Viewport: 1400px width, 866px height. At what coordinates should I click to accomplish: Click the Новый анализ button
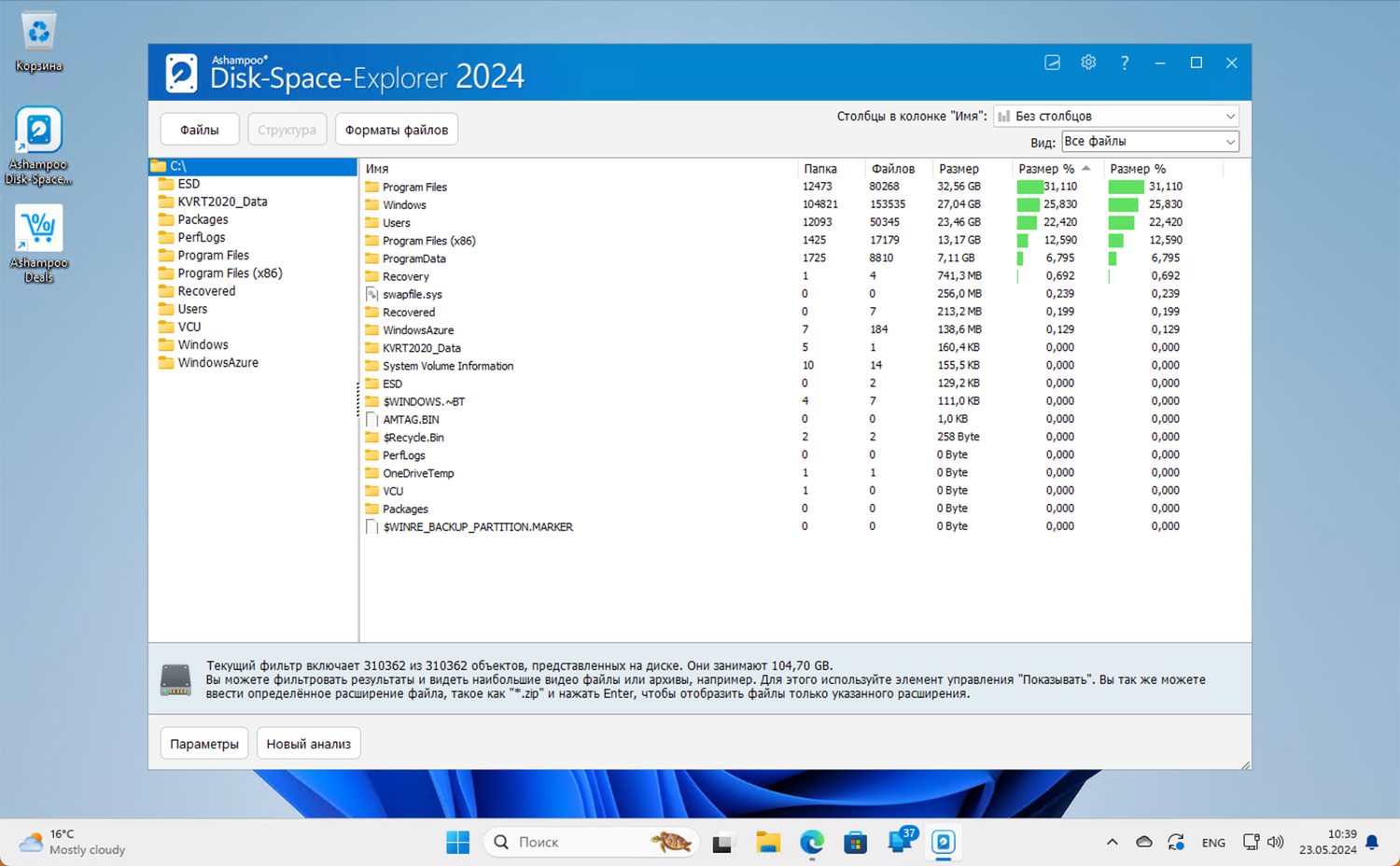[x=309, y=744]
